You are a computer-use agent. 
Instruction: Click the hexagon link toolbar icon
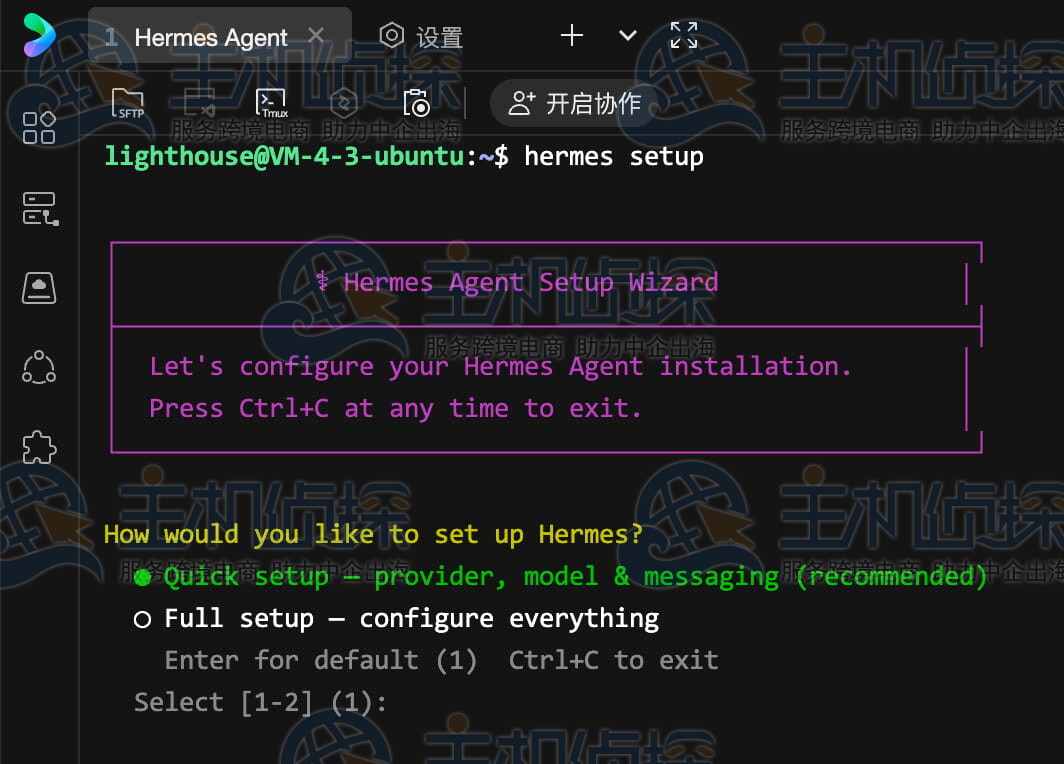pos(345,102)
